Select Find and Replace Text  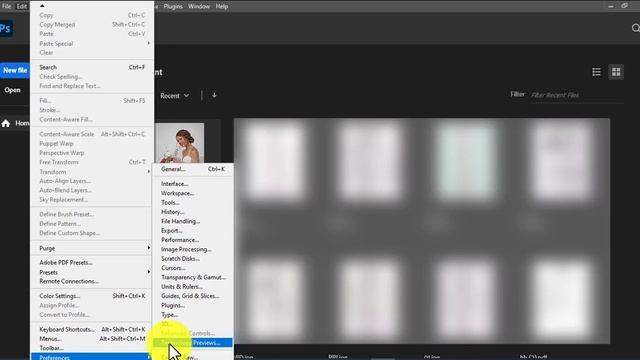click(x=92, y=86)
